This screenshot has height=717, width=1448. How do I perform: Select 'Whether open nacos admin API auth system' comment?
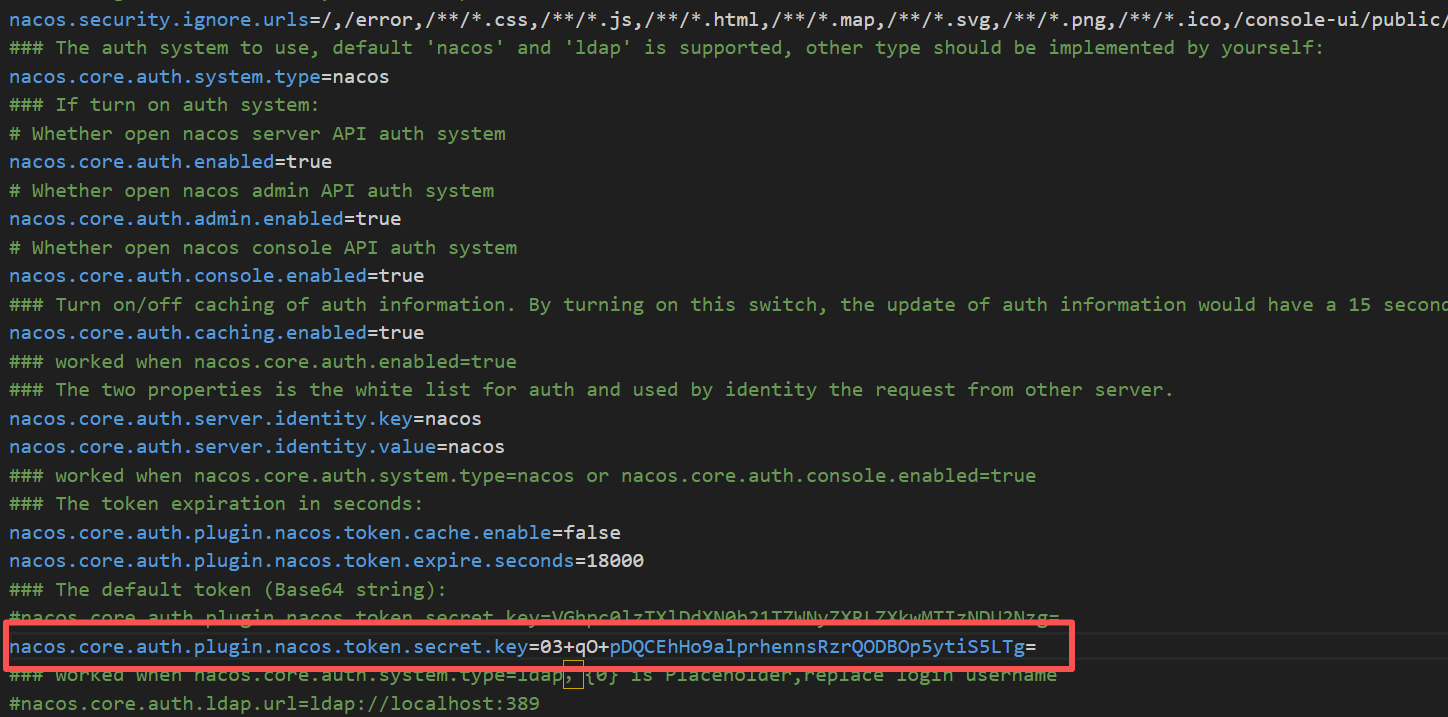[251, 190]
